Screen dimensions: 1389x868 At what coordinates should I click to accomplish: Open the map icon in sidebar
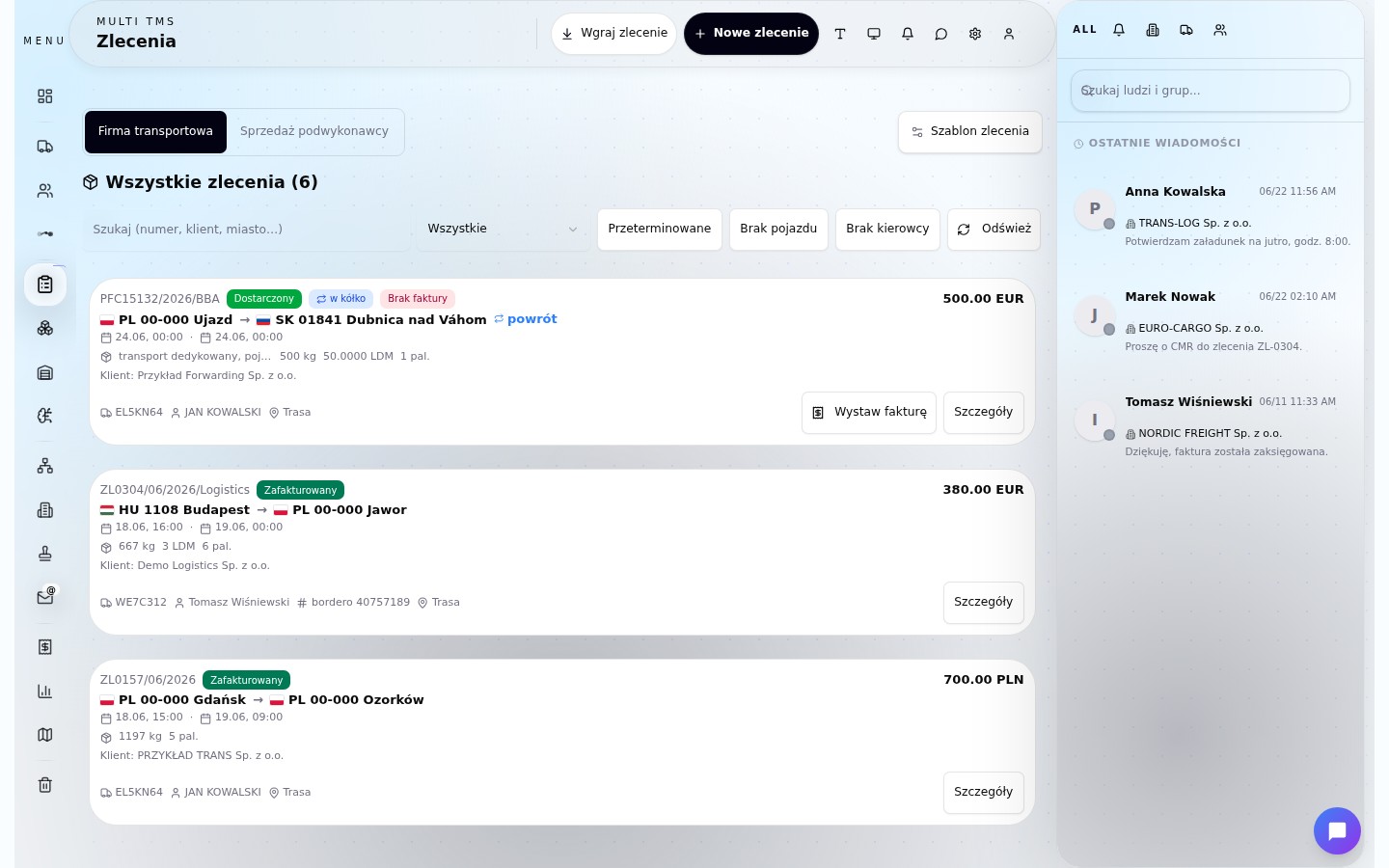click(x=44, y=735)
